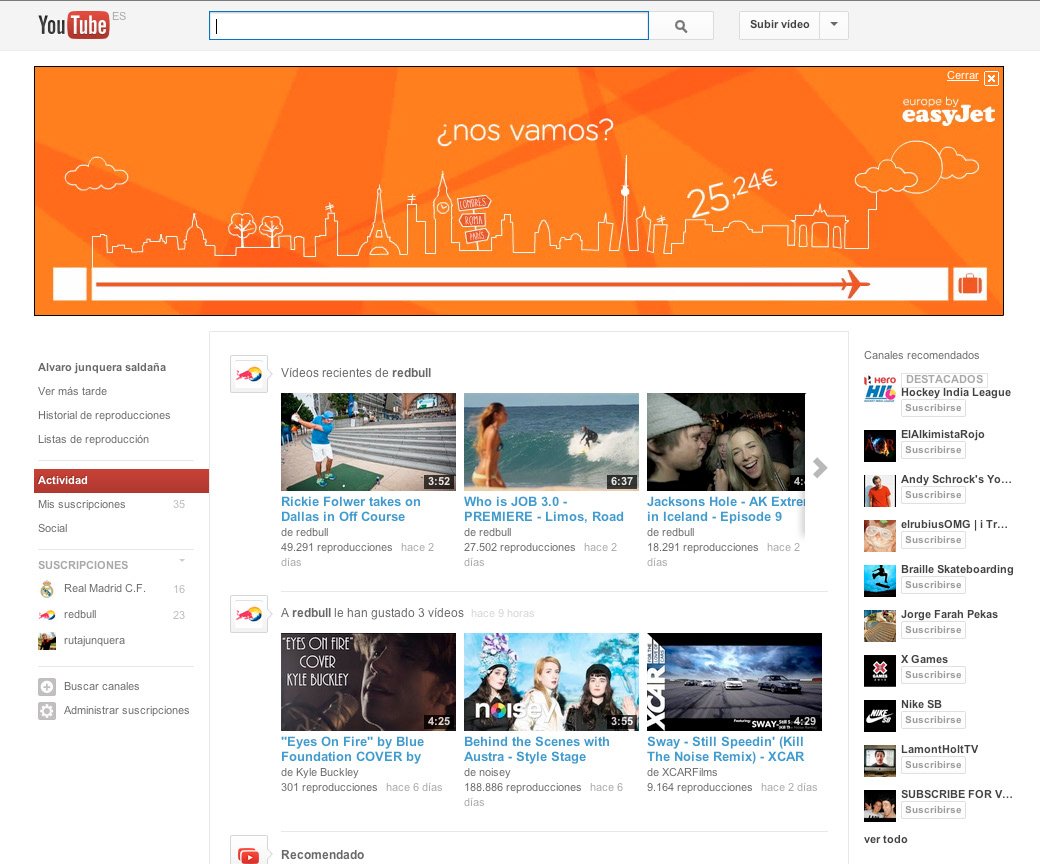Click 'Behind the Scenes with Austra' title

537,749
